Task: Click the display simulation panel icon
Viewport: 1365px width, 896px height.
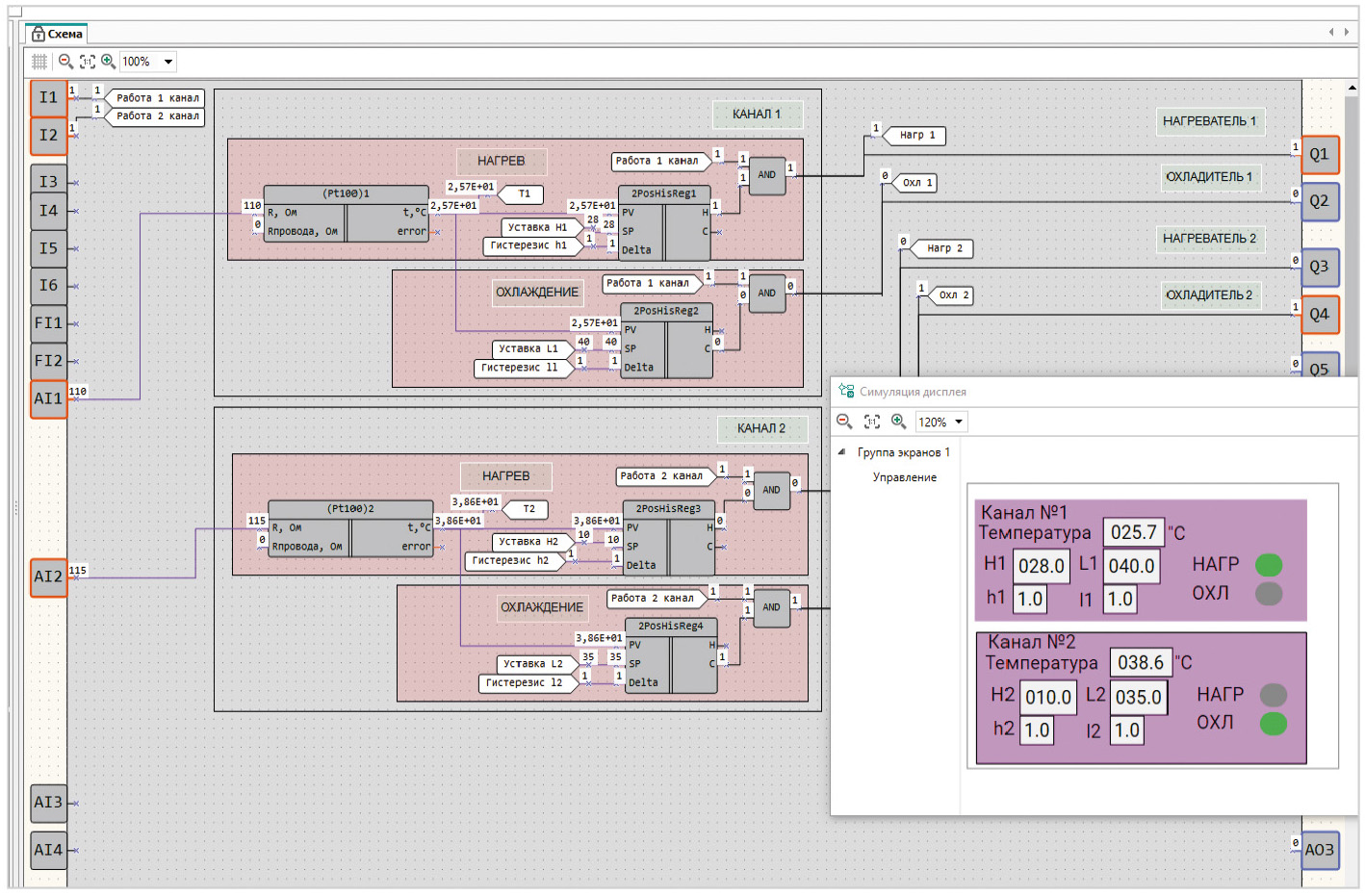Action: coord(846,391)
